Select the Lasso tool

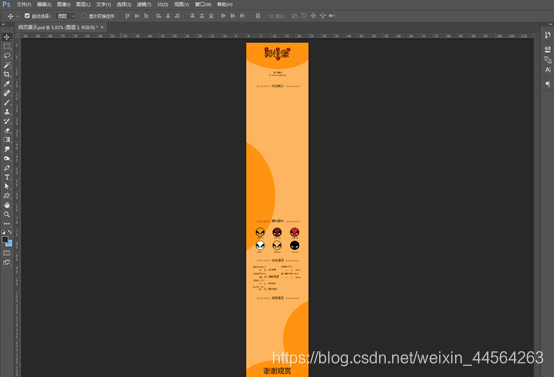click(x=7, y=56)
